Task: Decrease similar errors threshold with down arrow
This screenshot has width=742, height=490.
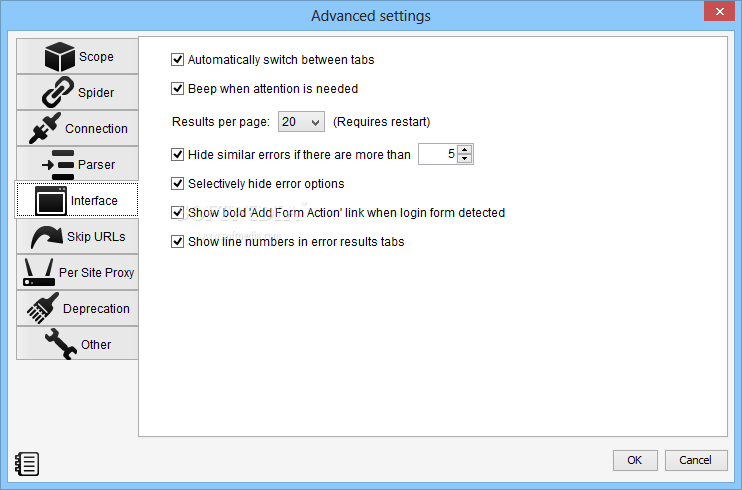Action: point(465,159)
